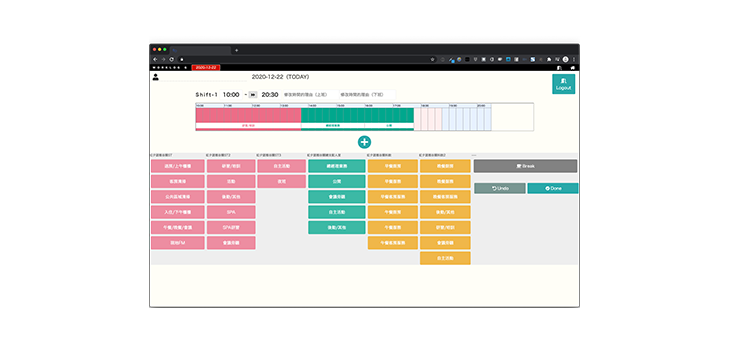Open the browser extensions puzzle icon
Viewport: 730px width, 360px height.
(549, 59)
